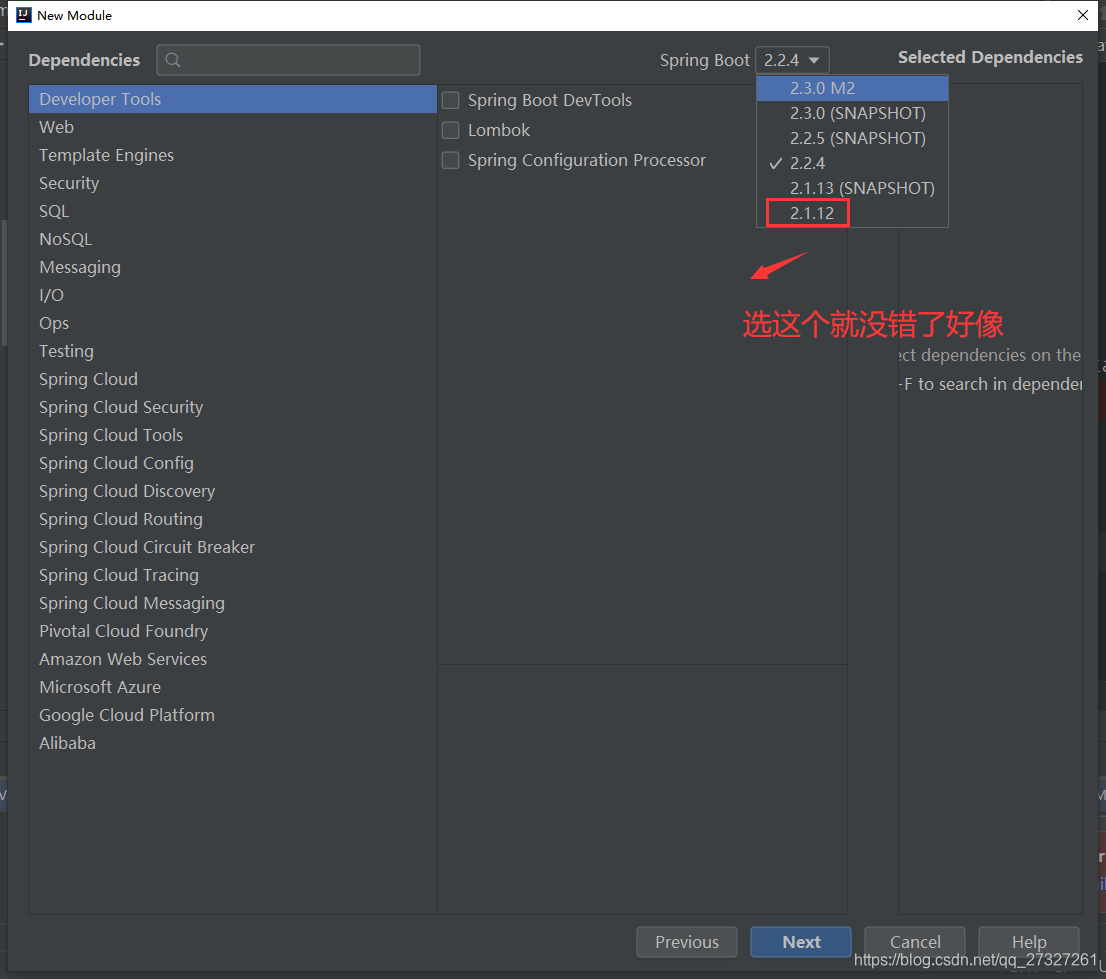Image resolution: width=1106 pixels, height=979 pixels.
Task: Go back with Previous button
Action: (687, 942)
